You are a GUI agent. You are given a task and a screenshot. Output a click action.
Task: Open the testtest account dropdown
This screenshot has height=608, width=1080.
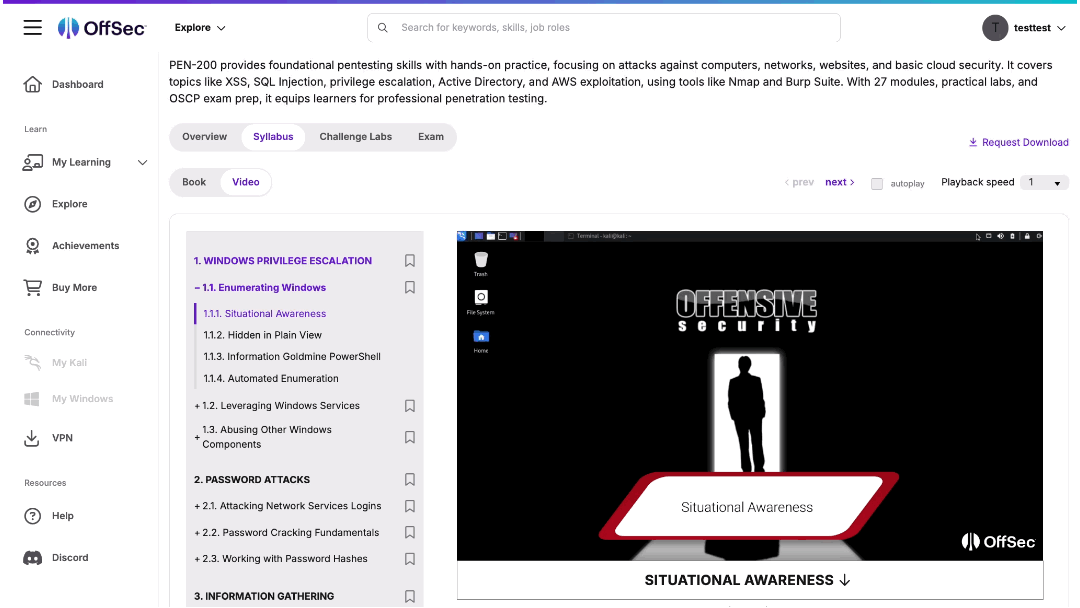click(1061, 28)
